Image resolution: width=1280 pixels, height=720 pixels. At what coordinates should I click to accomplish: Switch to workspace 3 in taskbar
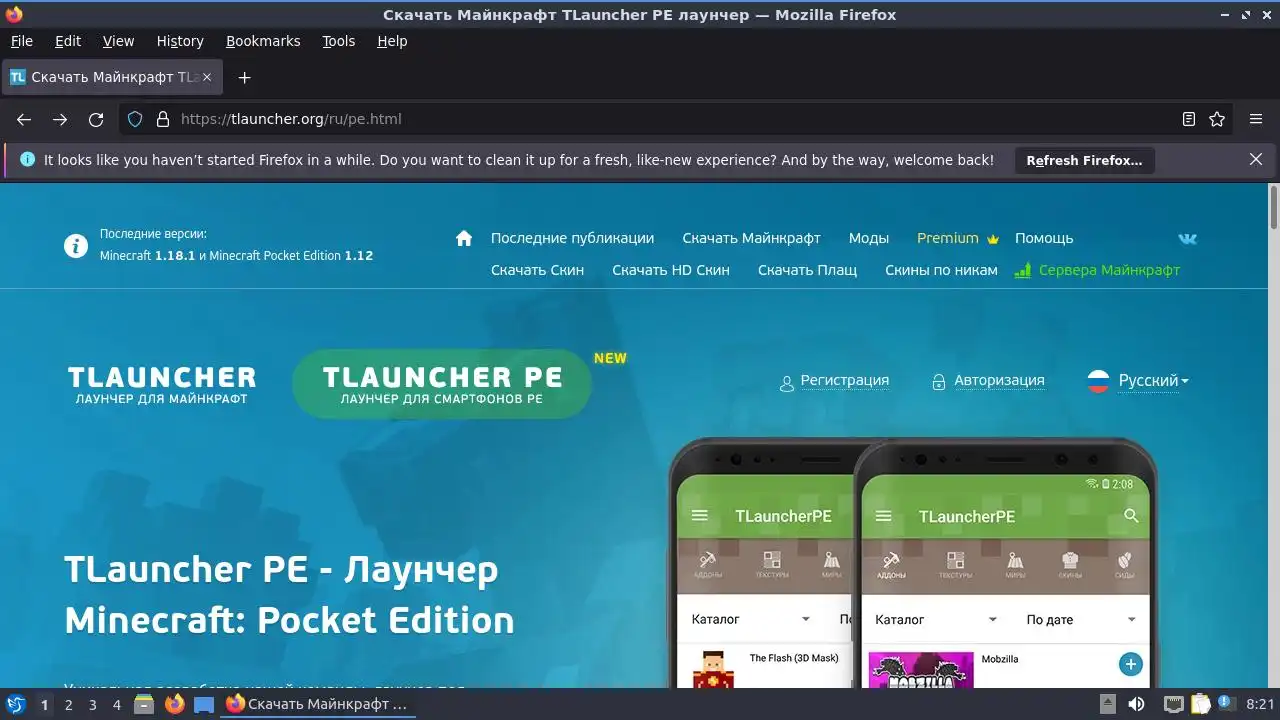point(92,705)
